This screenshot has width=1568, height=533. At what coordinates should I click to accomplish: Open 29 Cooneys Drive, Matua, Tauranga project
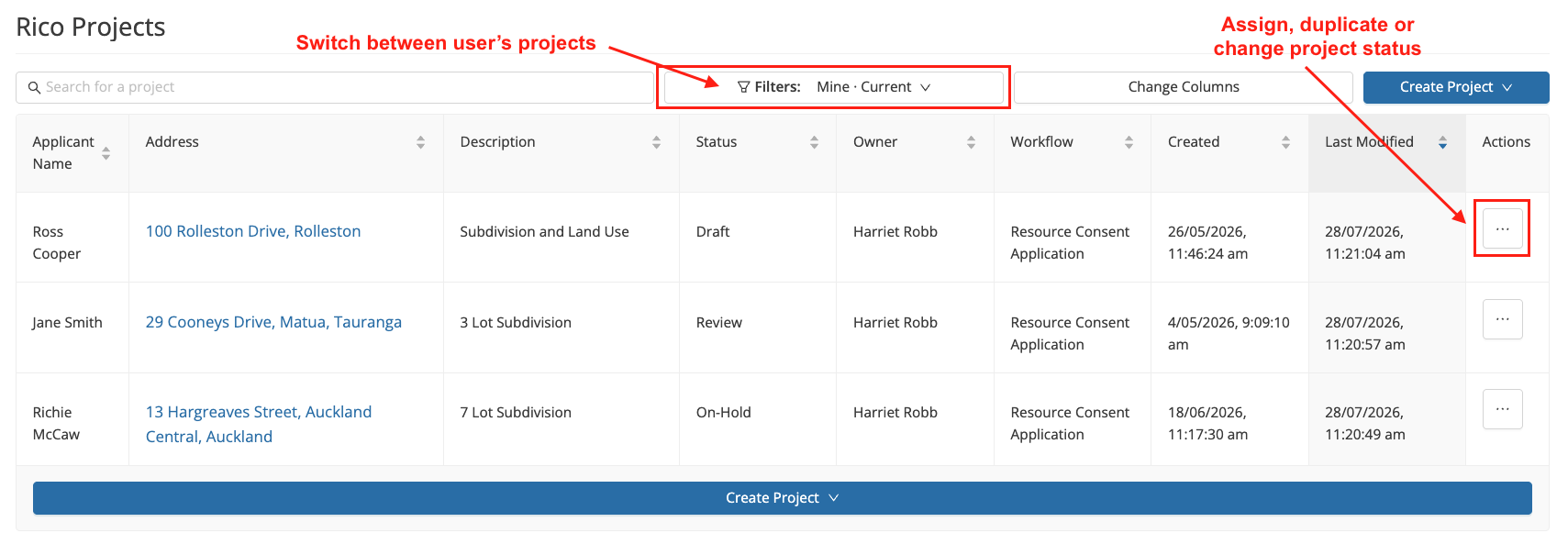273,322
